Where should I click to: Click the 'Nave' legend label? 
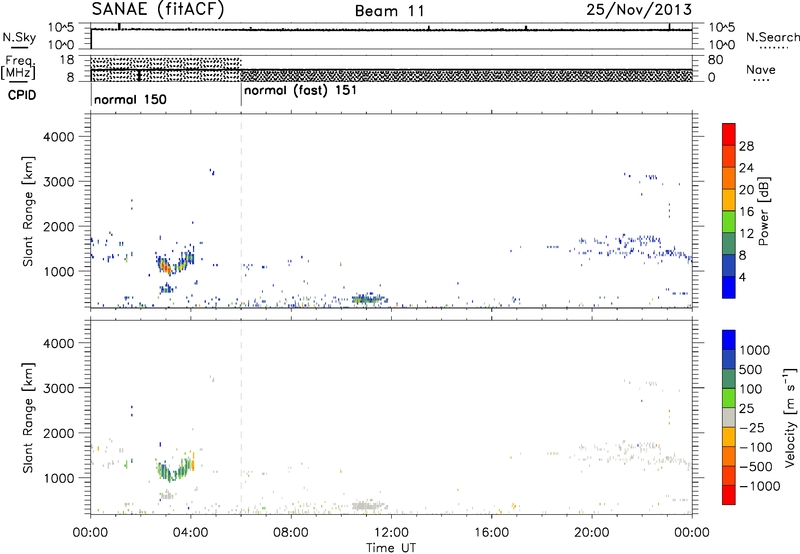pos(760,69)
